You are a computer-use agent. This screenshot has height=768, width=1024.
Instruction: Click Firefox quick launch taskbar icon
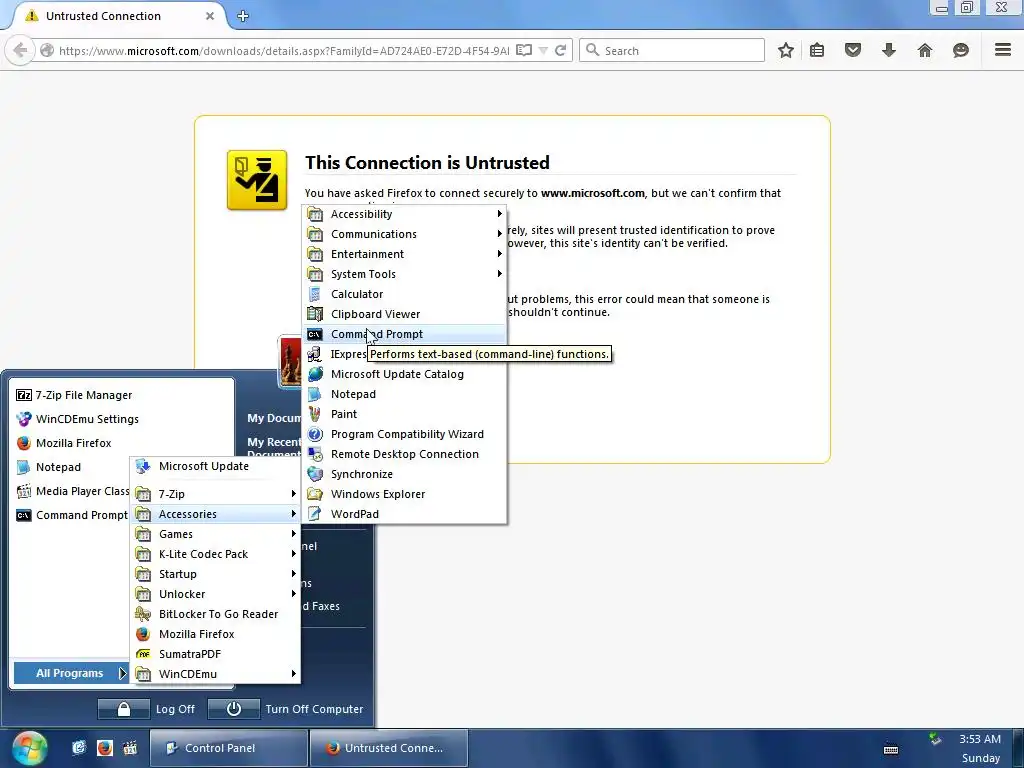click(104, 748)
